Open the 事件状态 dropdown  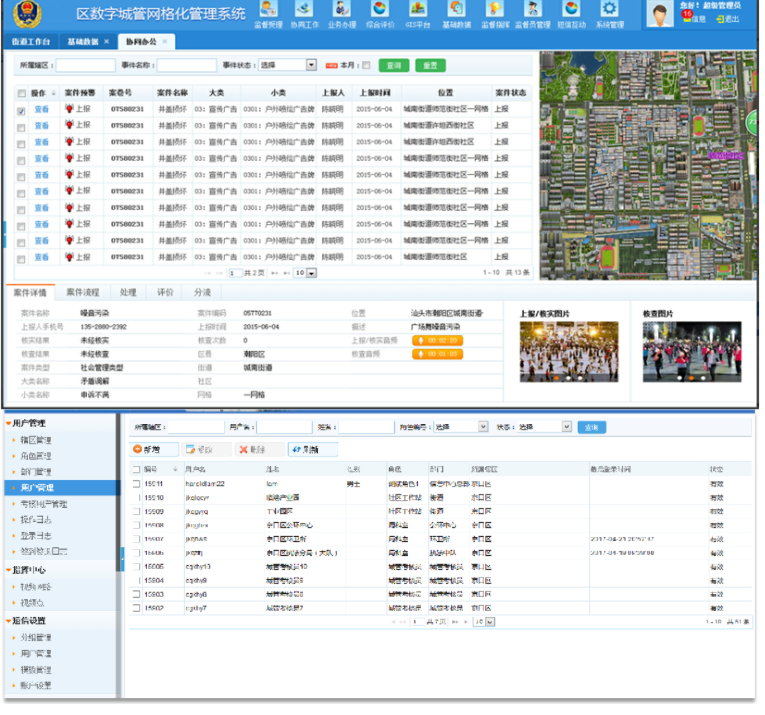click(x=311, y=65)
